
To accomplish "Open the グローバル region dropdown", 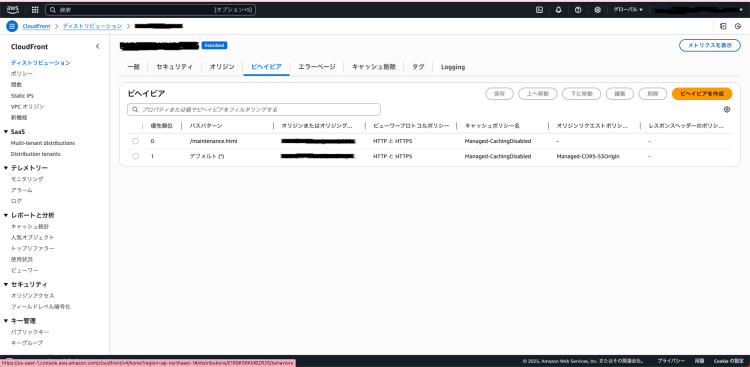I will click(628, 10).
